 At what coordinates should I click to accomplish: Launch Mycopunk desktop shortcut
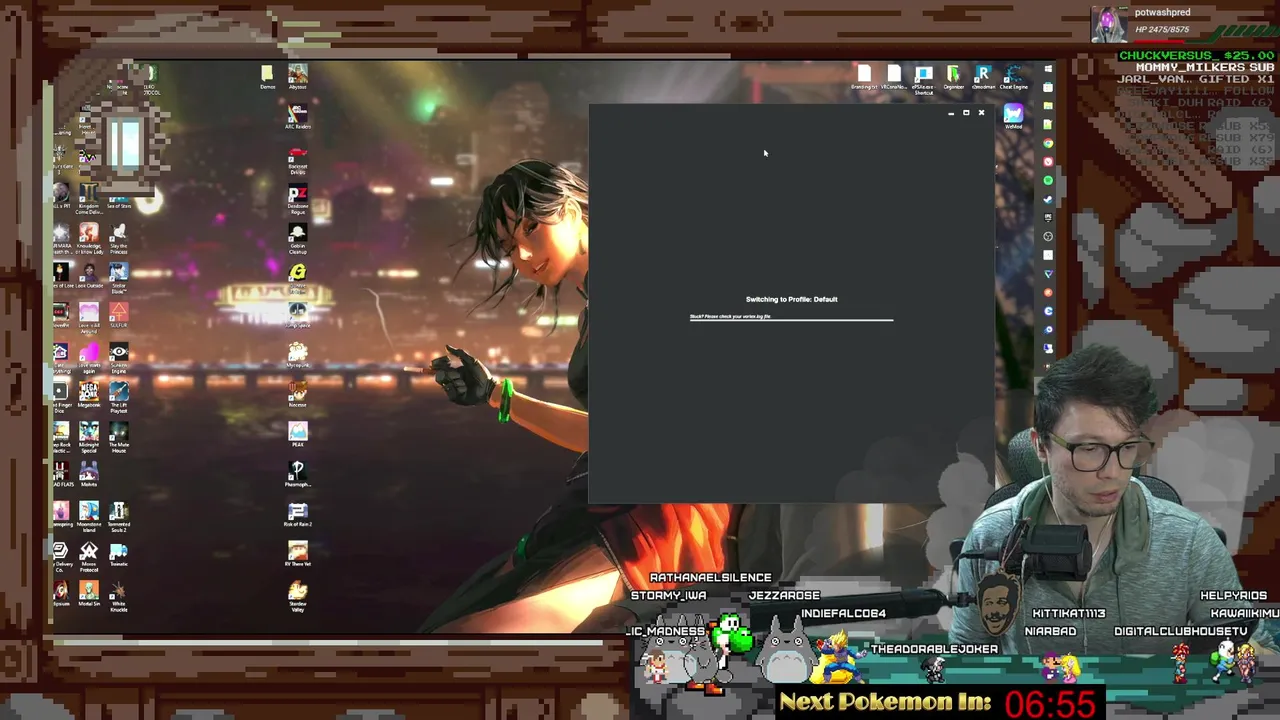point(297,354)
